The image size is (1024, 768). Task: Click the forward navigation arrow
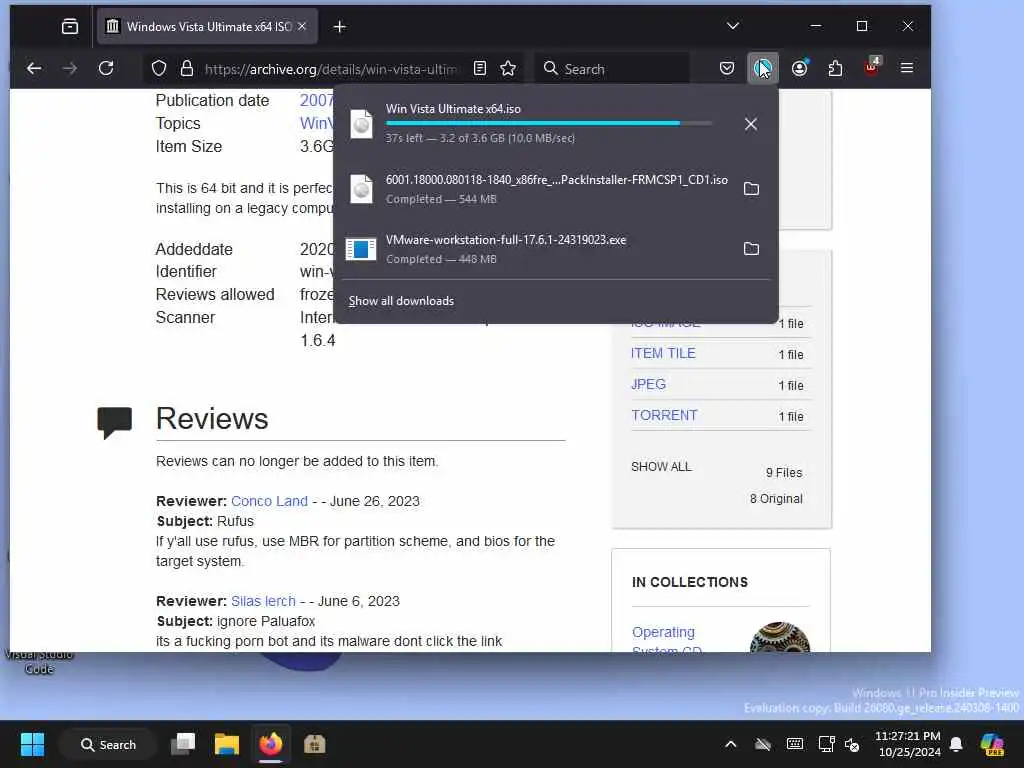[69, 68]
